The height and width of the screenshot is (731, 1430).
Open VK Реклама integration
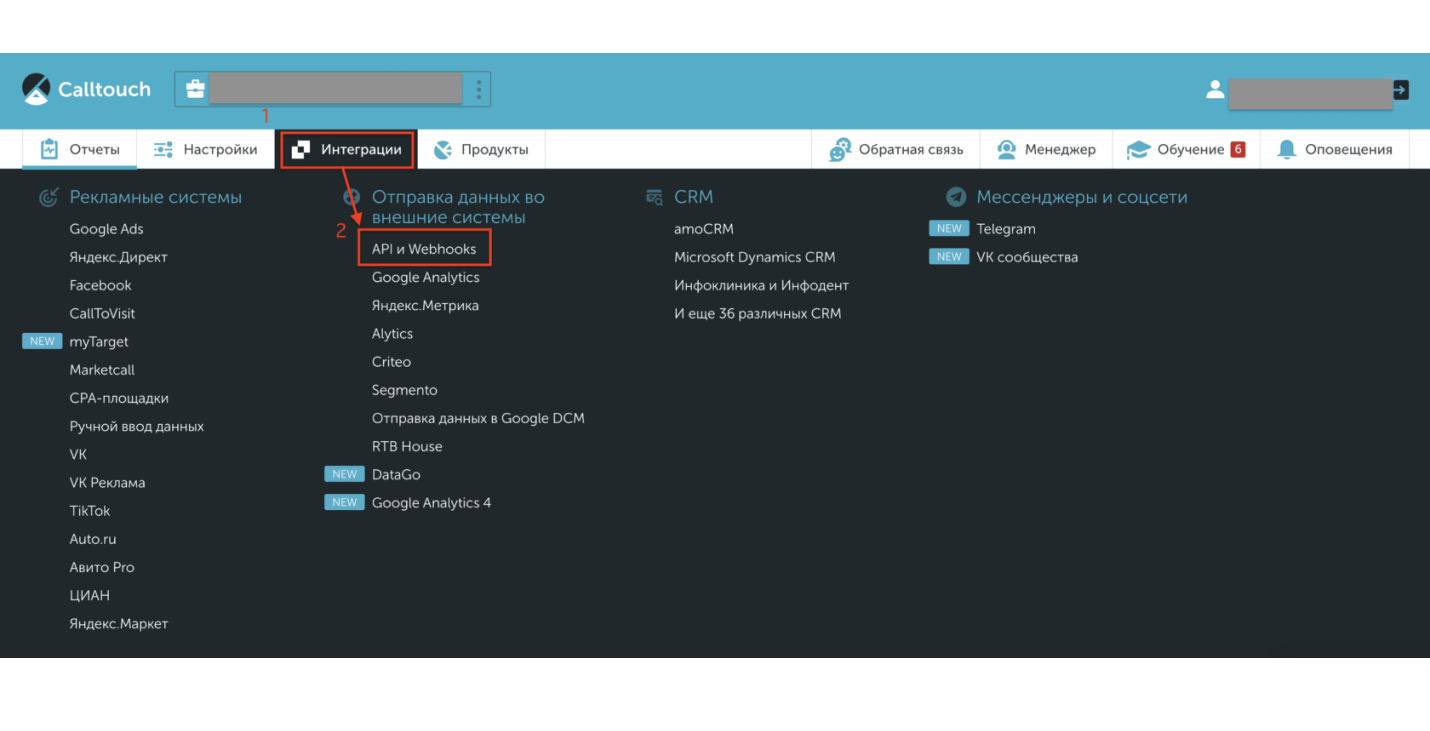click(x=107, y=482)
